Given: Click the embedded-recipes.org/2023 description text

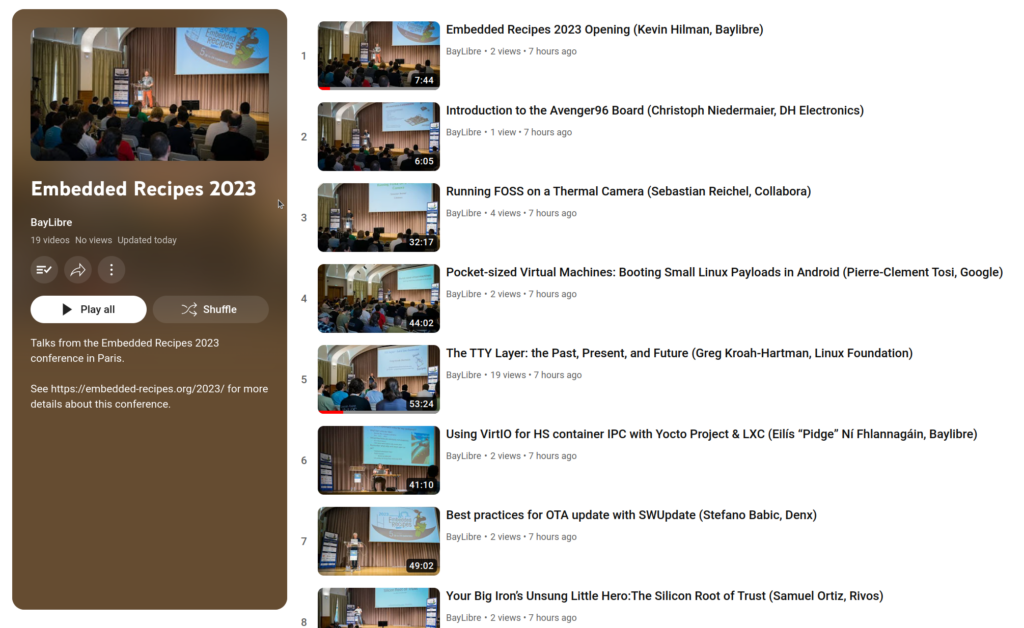Looking at the screenshot, I should coord(149,396).
